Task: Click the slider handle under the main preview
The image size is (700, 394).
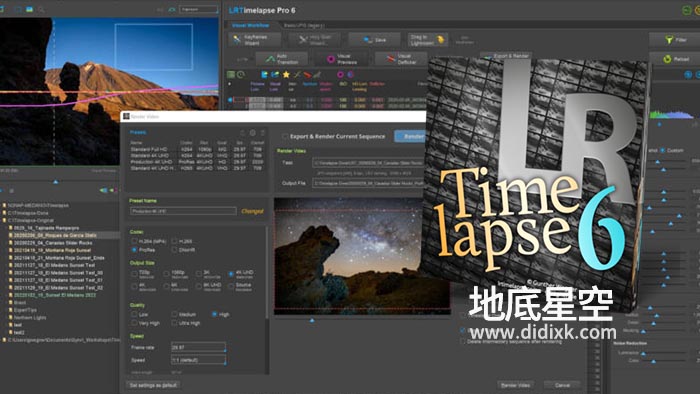Action: 56,182
